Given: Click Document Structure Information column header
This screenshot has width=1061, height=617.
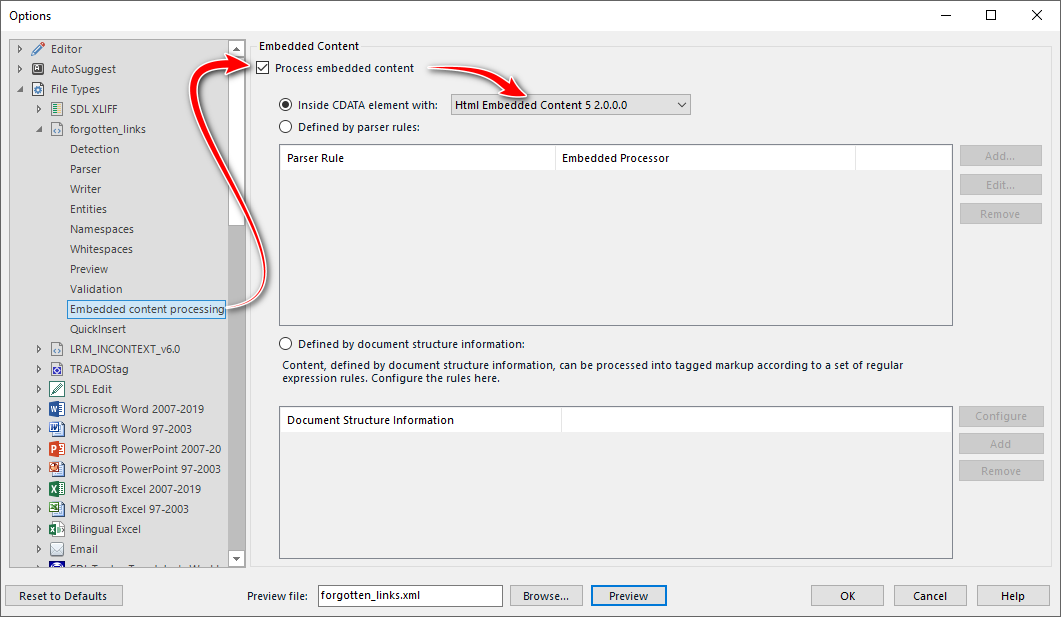Looking at the screenshot, I should coord(421,420).
